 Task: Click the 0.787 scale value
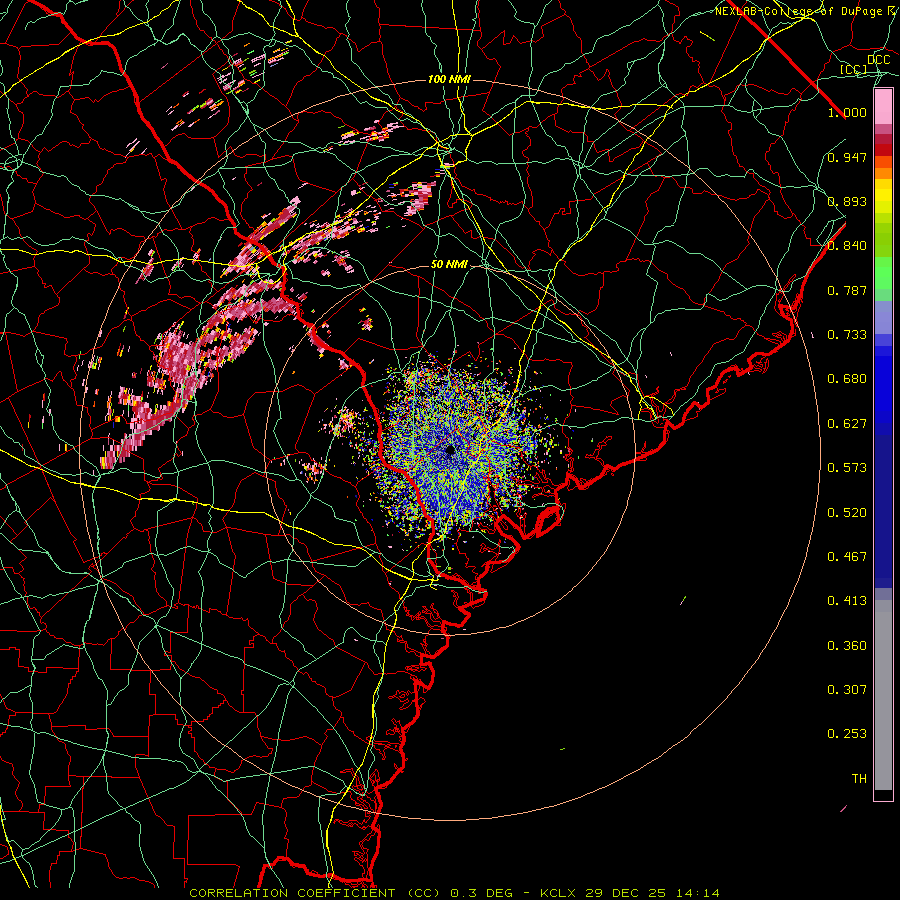coord(847,290)
